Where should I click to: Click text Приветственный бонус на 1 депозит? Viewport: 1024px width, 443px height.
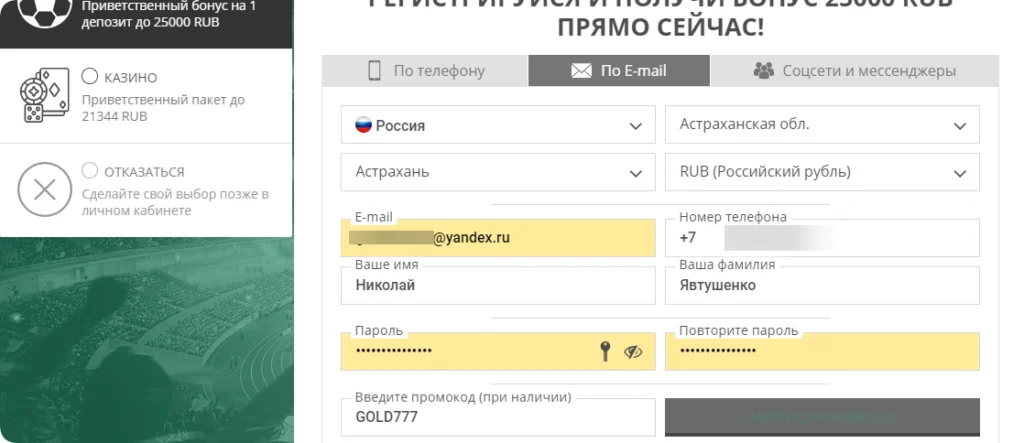pos(168,14)
